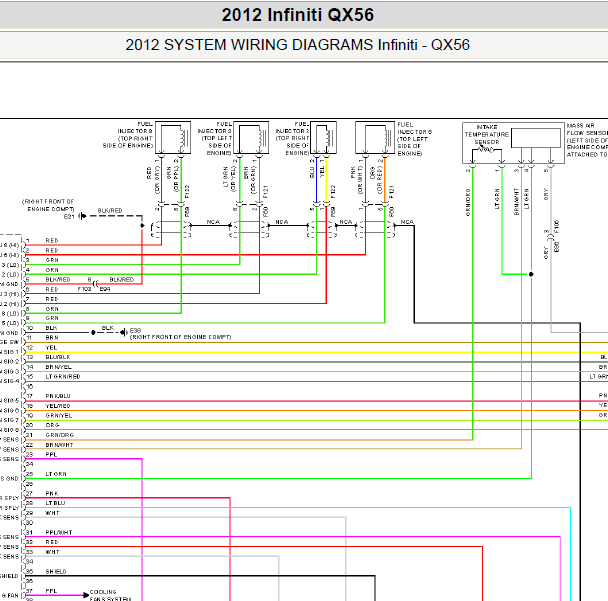This screenshot has width=608, height=601.
Task: Click the 'F103' connector label
Action: tap(84, 289)
